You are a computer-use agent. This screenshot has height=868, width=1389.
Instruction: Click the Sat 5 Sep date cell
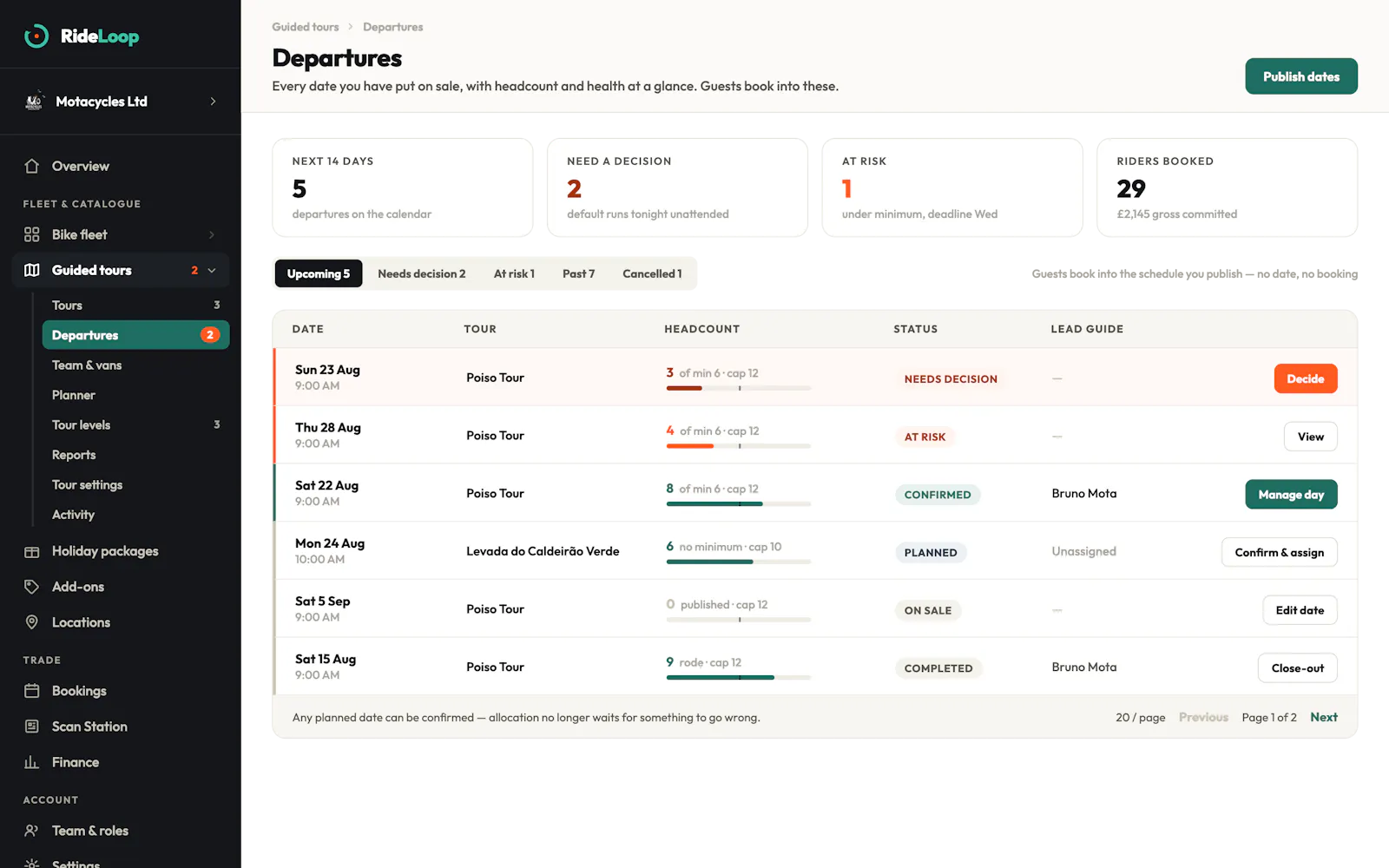pos(323,608)
